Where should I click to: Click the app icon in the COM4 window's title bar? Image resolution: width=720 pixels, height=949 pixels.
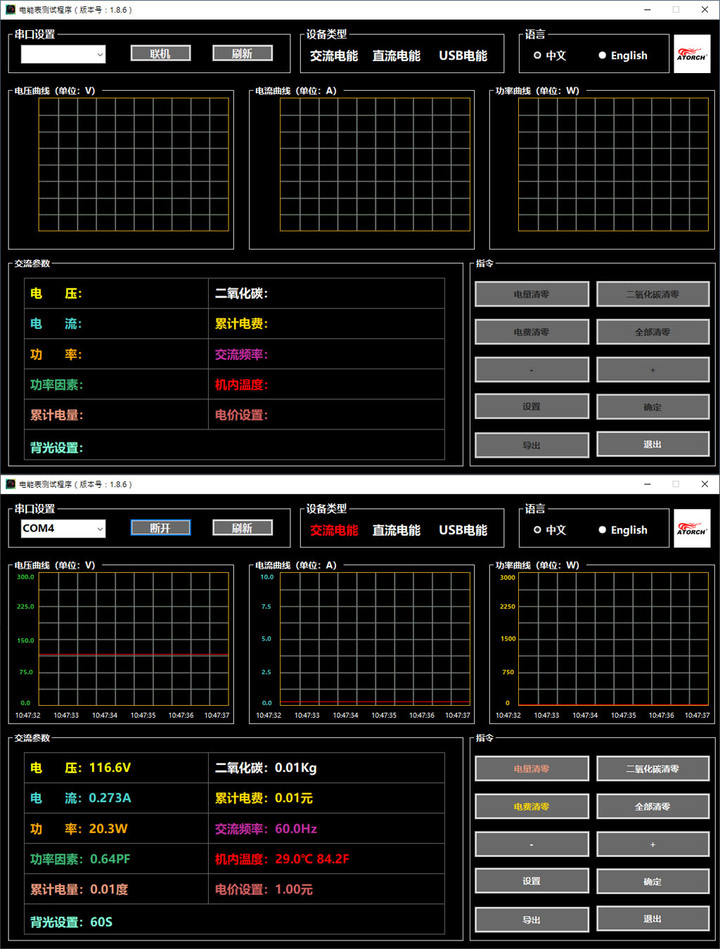(x=10, y=484)
